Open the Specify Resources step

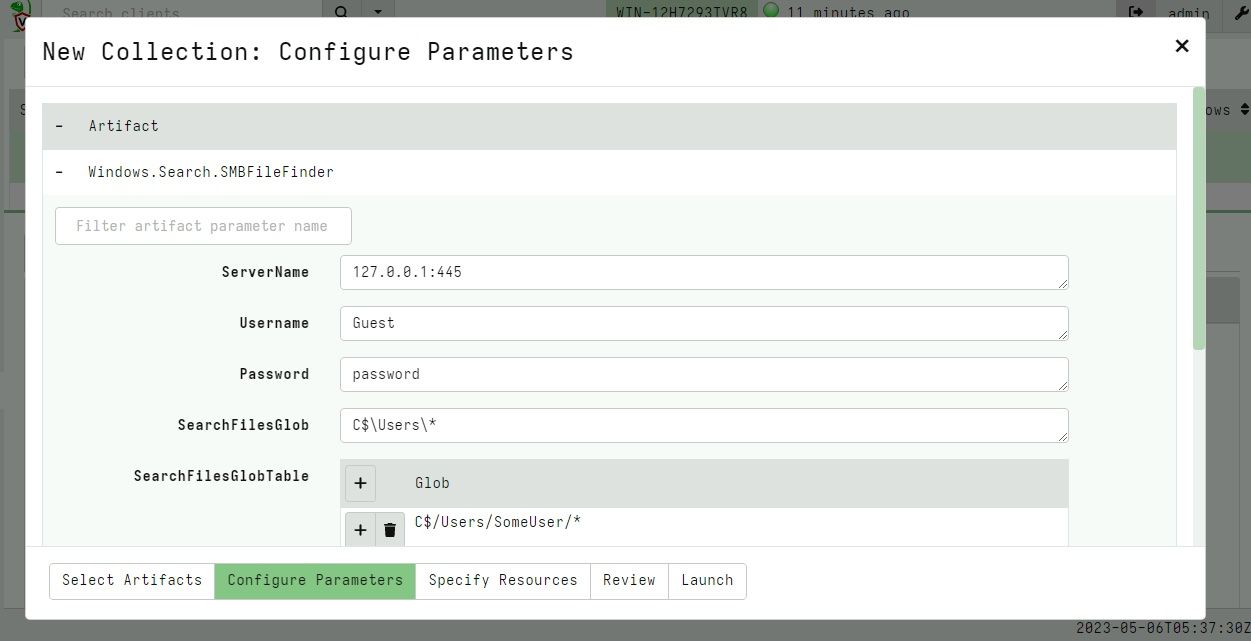tap(502, 580)
